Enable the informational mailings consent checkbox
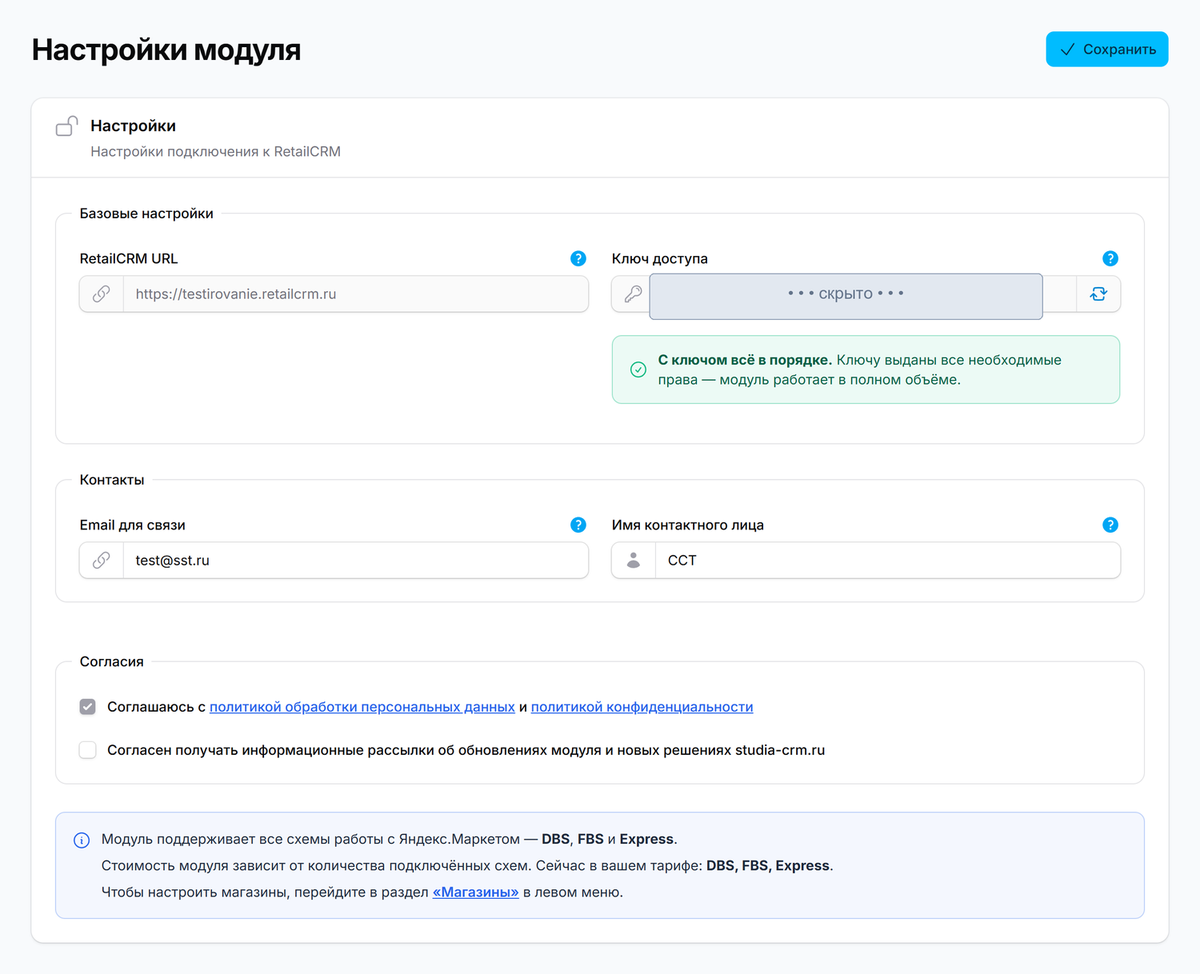The height and width of the screenshot is (974, 1200). click(x=88, y=749)
